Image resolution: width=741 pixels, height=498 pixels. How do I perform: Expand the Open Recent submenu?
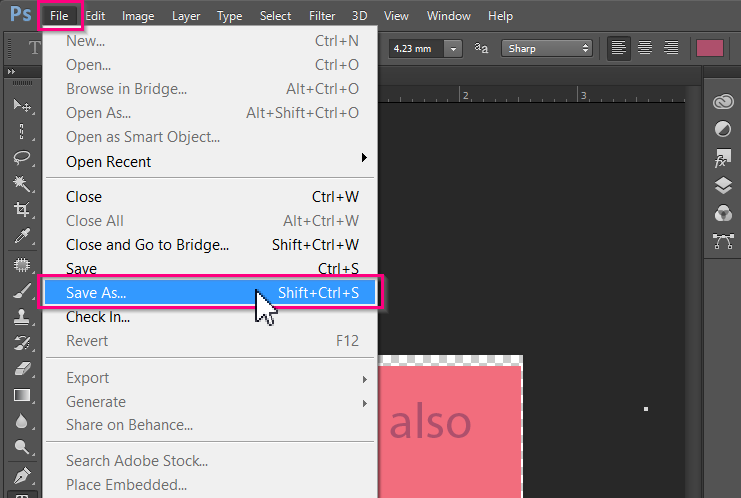click(364, 157)
